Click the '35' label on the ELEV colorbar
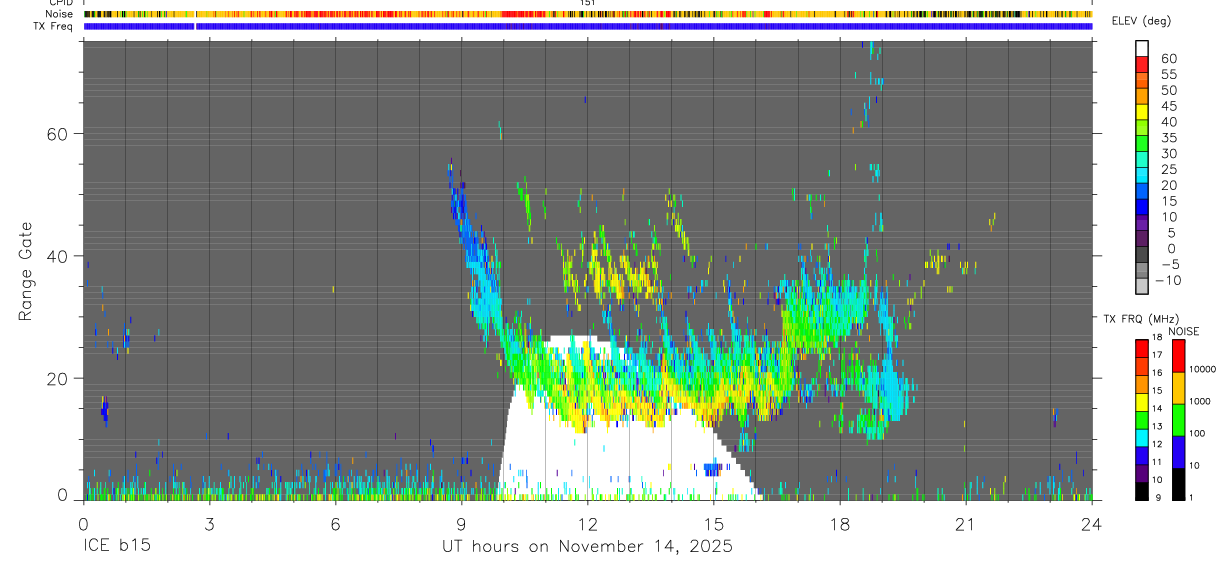This screenshot has width=1228, height=567. [1168, 138]
